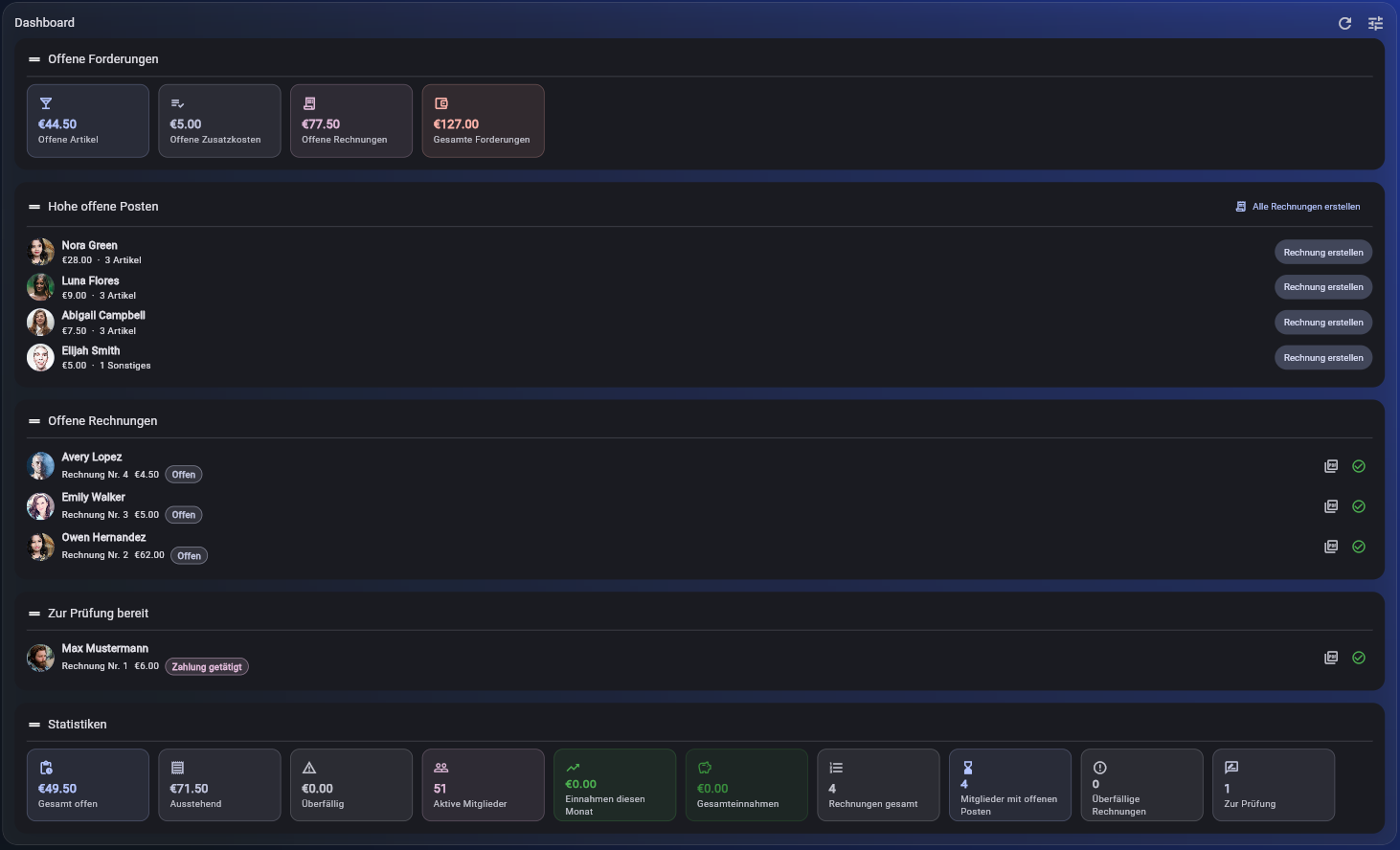Screen dimensions: 1400x850
Task: View PDF of Emily Walker invoice
Action: [x=1331, y=506]
